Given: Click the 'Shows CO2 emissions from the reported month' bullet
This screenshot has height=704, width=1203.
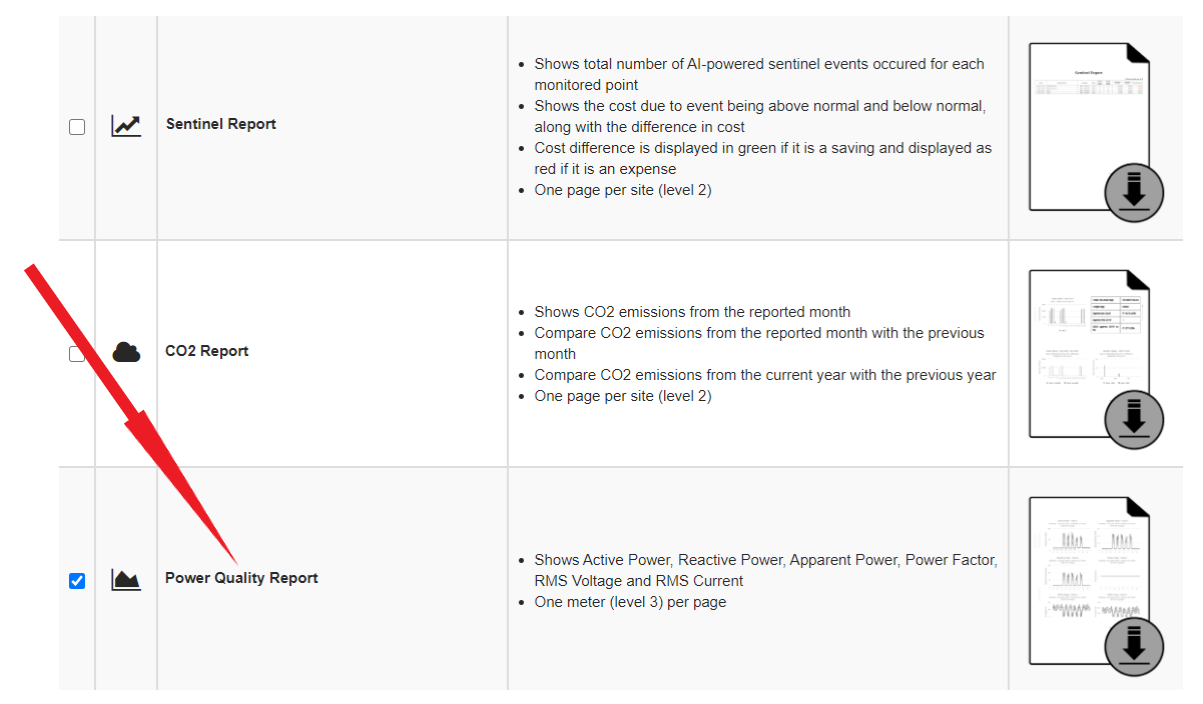Looking at the screenshot, I should pyautogui.click(x=692, y=312).
